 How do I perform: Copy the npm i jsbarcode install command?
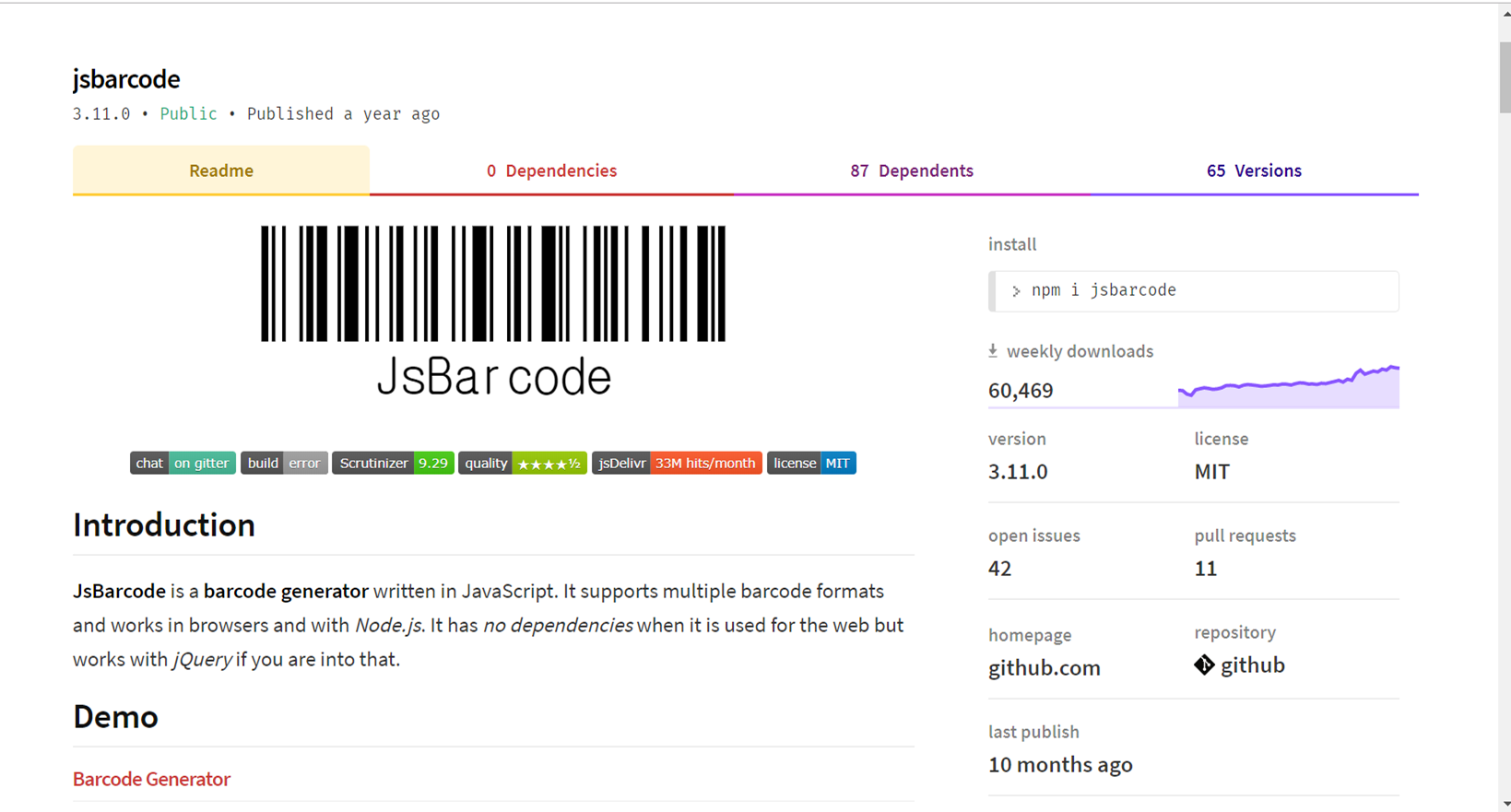pos(1194,290)
